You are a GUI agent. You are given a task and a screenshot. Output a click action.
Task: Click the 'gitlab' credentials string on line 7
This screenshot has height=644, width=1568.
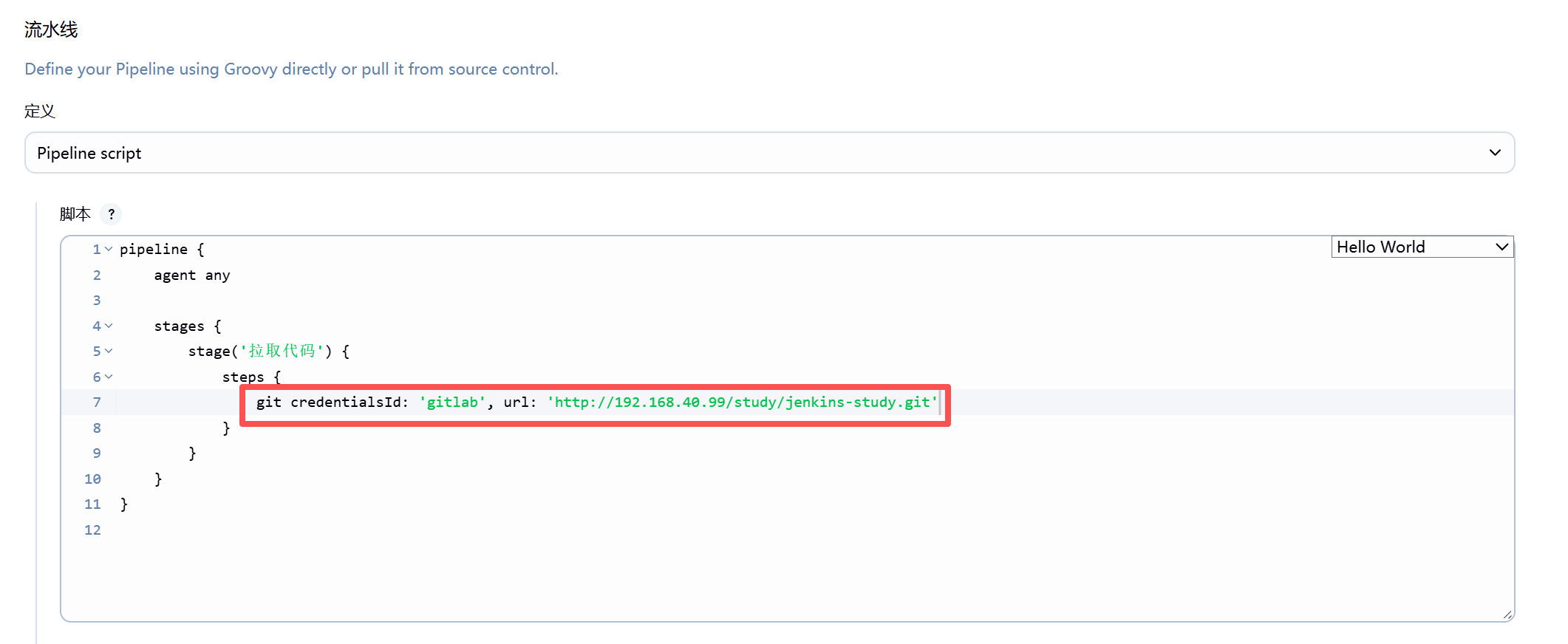click(452, 402)
